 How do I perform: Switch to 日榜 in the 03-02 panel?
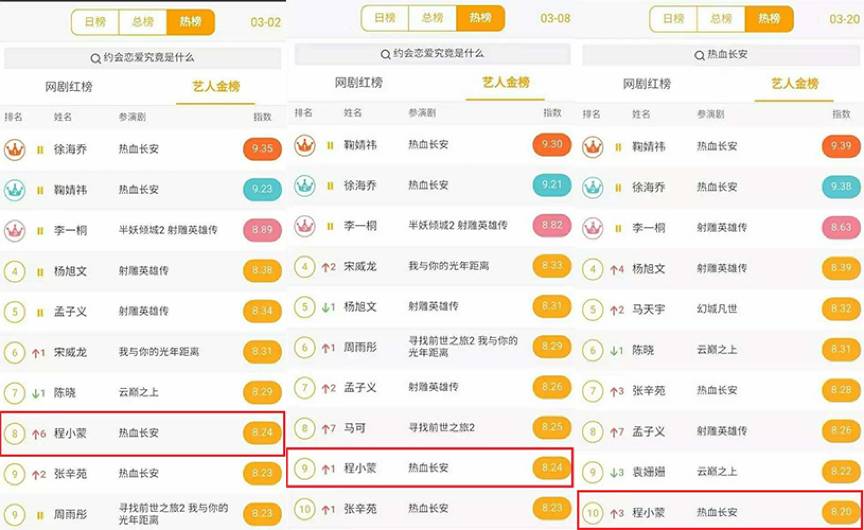point(96,21)
